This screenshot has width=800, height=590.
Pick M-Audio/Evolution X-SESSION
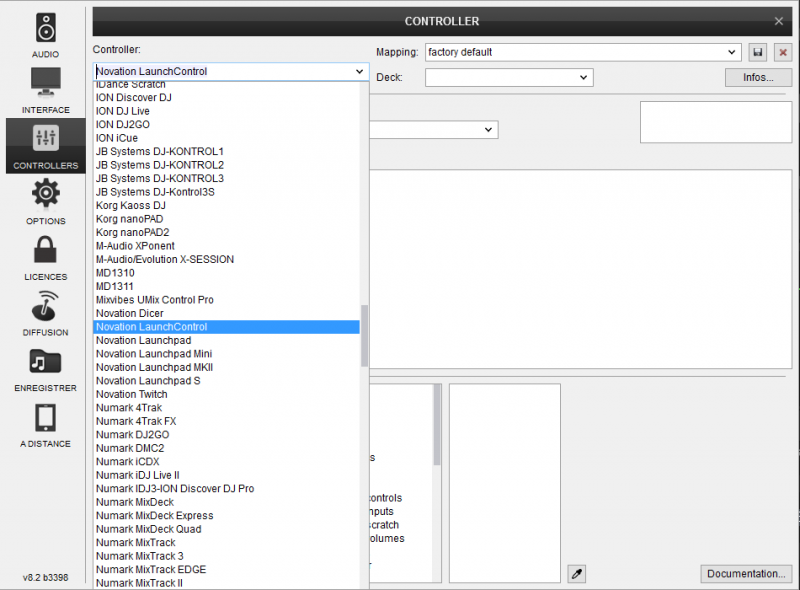point(227,259)
